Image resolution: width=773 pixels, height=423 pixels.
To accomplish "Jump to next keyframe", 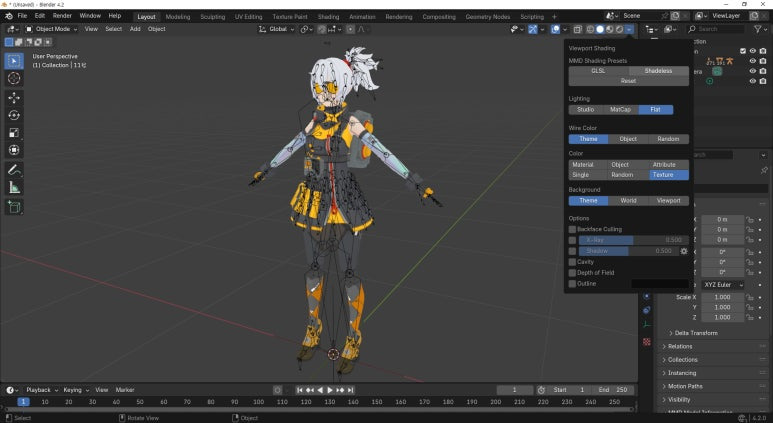I will pos(340,390).
